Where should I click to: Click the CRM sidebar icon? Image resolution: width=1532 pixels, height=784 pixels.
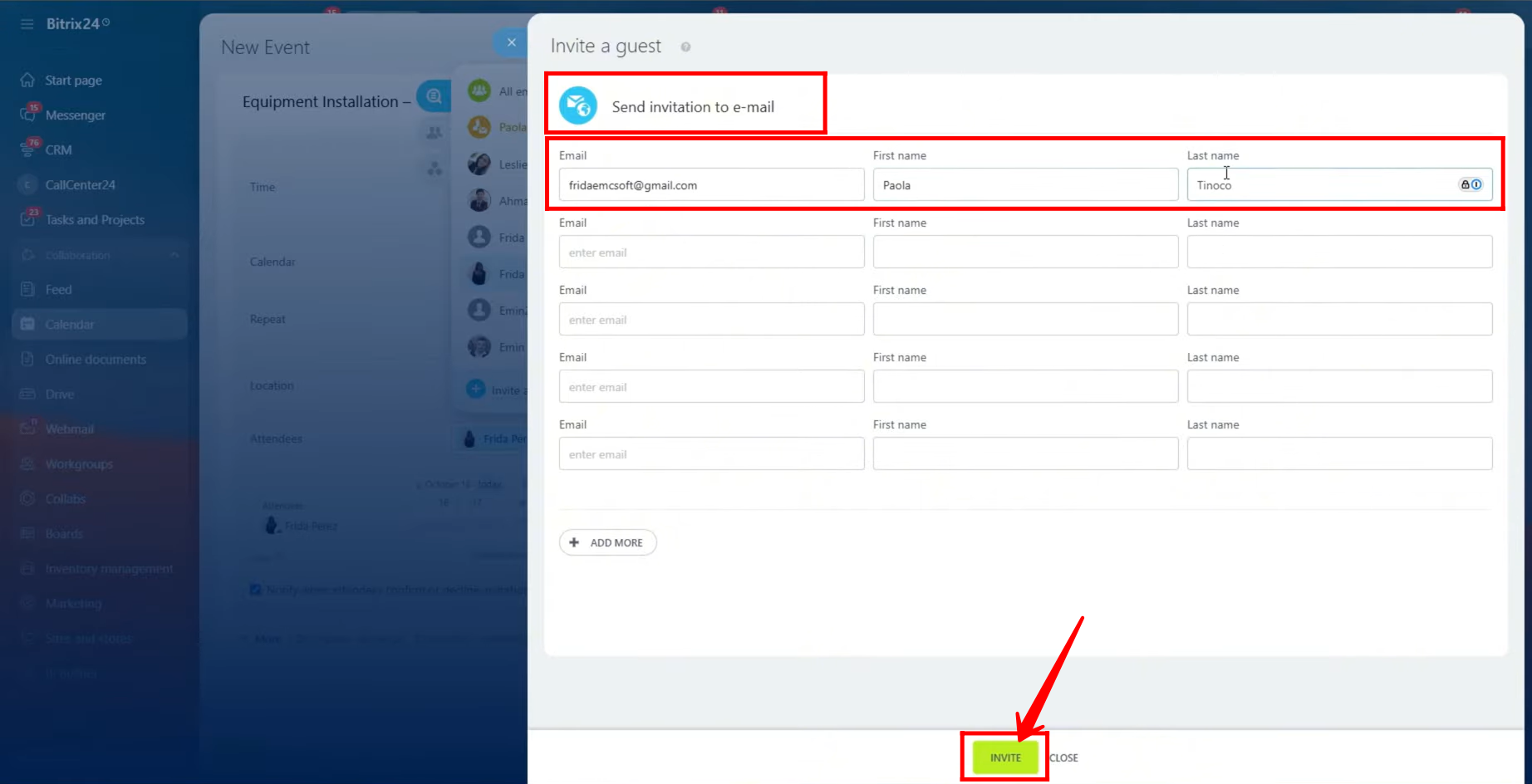click(28, 149)
